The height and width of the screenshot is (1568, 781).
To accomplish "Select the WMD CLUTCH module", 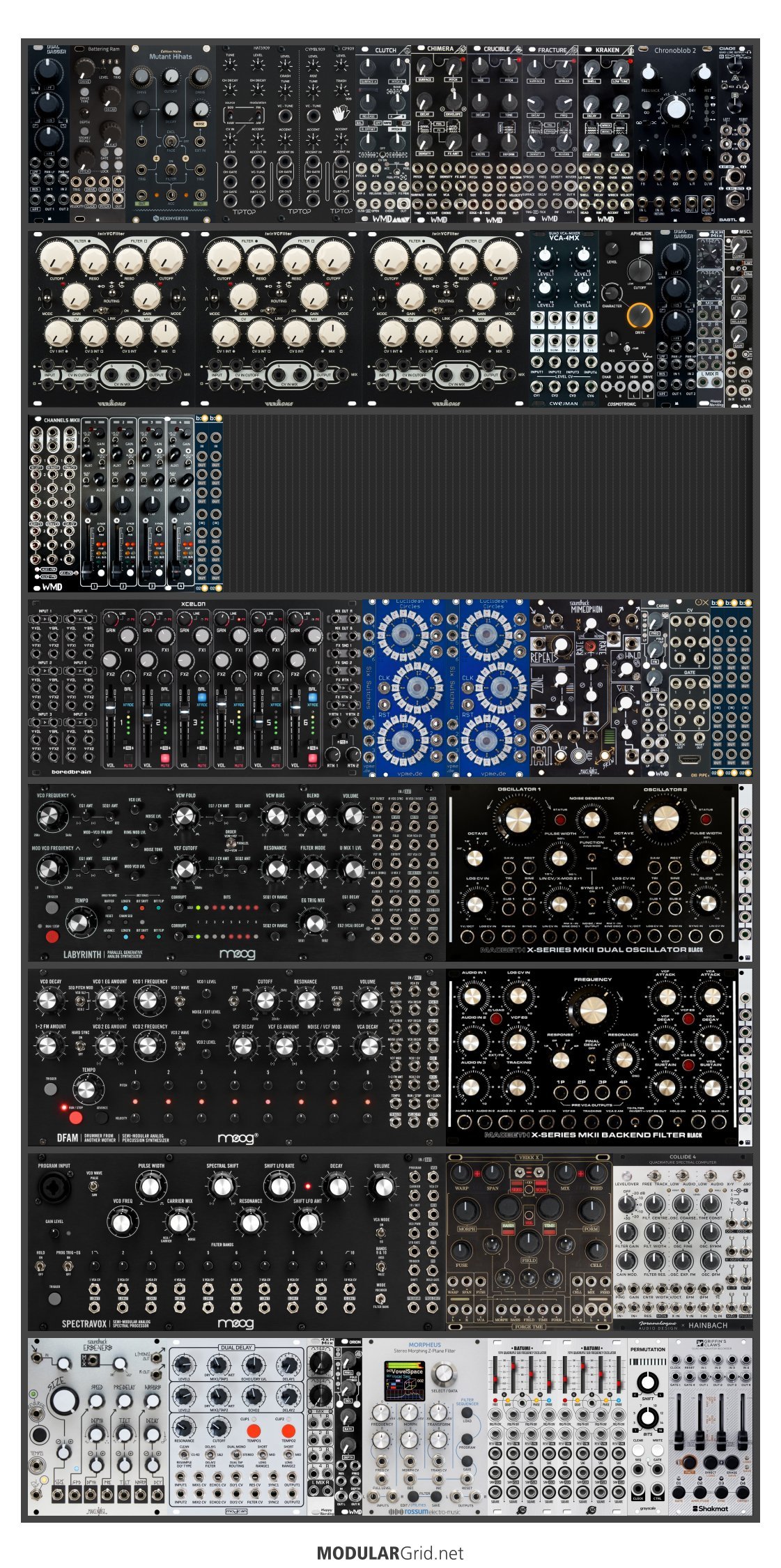I will [x=382, y=134].
